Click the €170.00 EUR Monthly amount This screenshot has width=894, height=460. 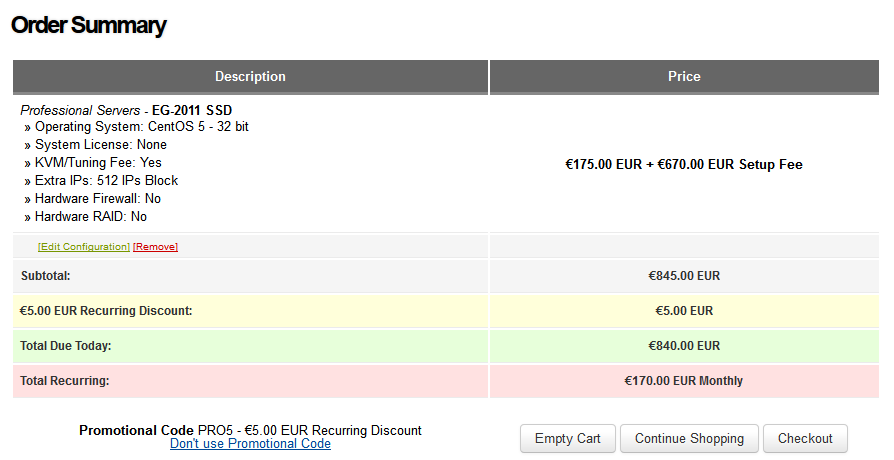click(684, 381)
